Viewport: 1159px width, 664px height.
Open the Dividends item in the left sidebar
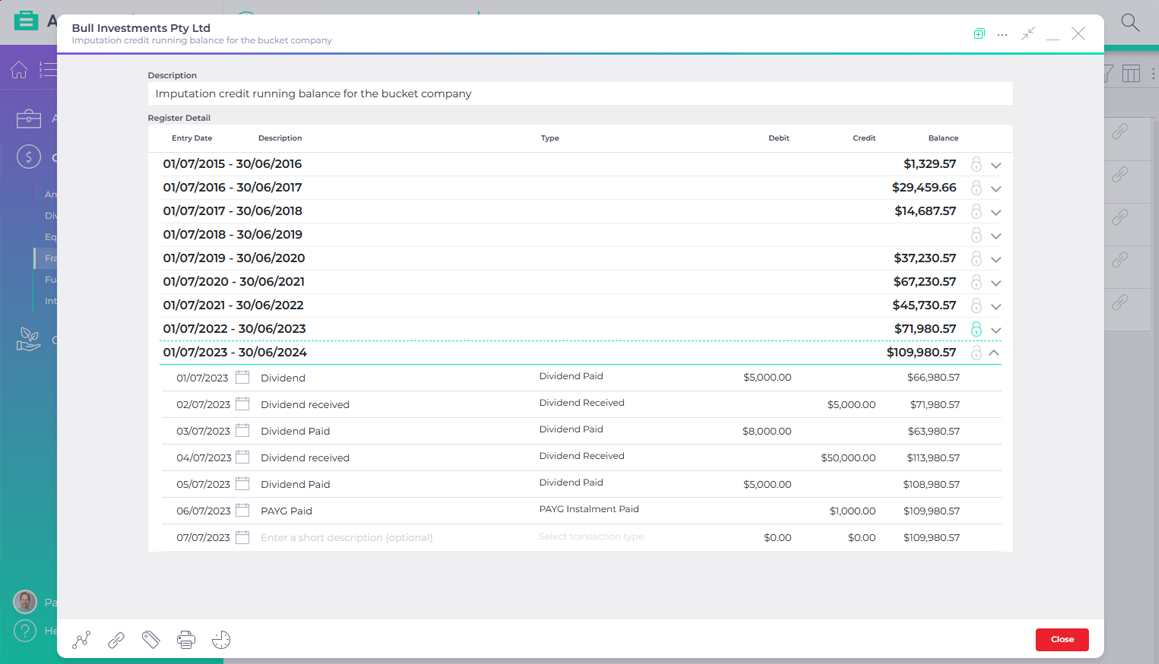pos(55,215)
